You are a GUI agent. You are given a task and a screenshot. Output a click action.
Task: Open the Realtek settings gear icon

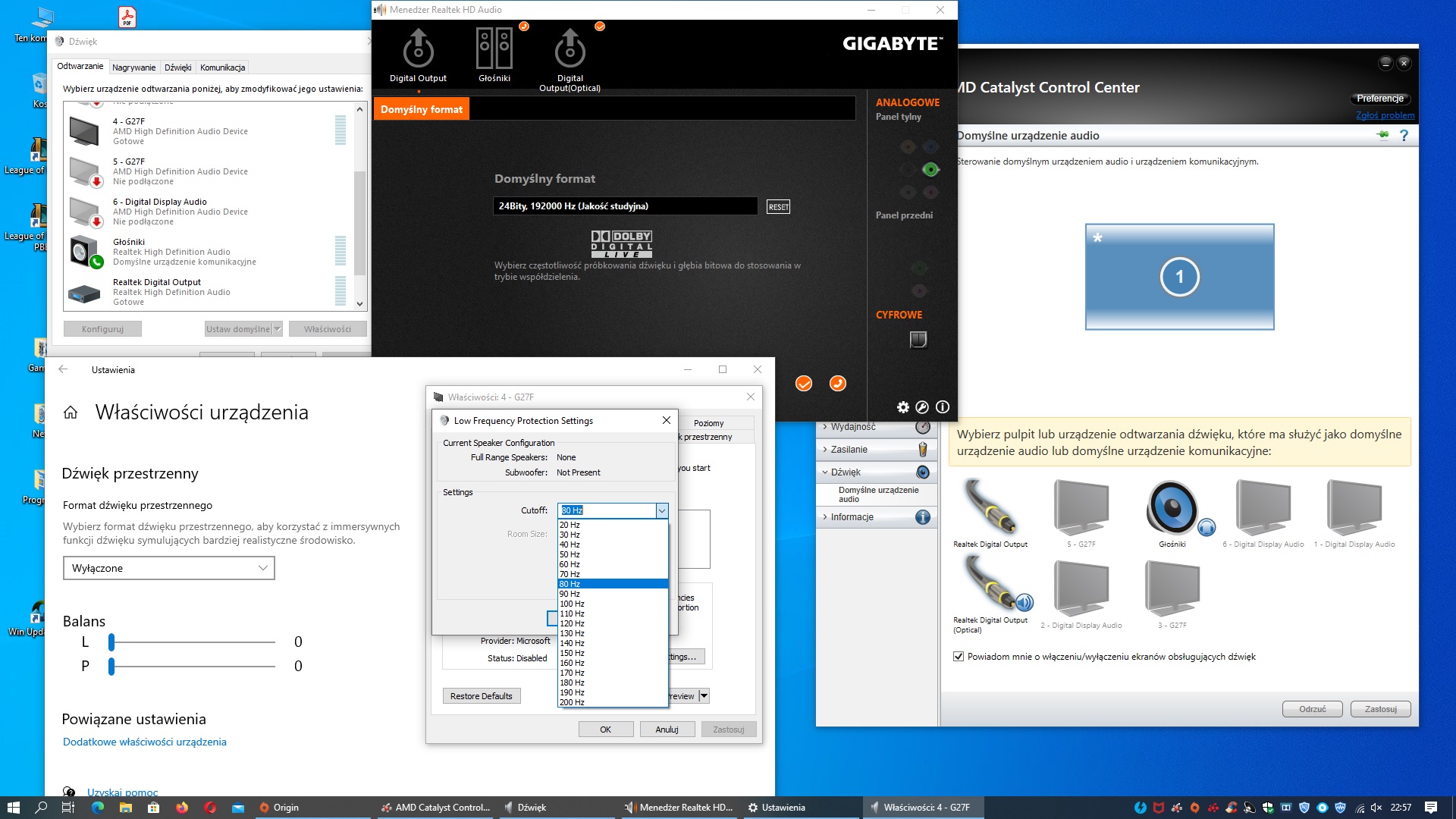pos(902,407)
